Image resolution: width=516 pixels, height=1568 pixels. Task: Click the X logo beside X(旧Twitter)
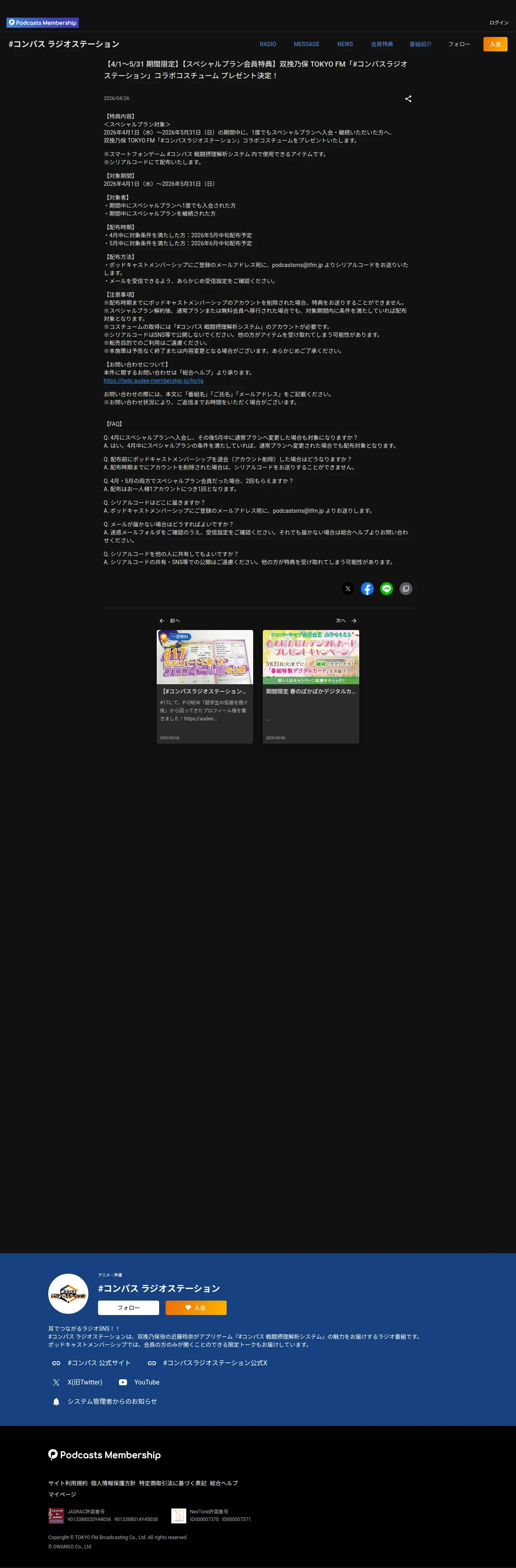[56, 1382]
